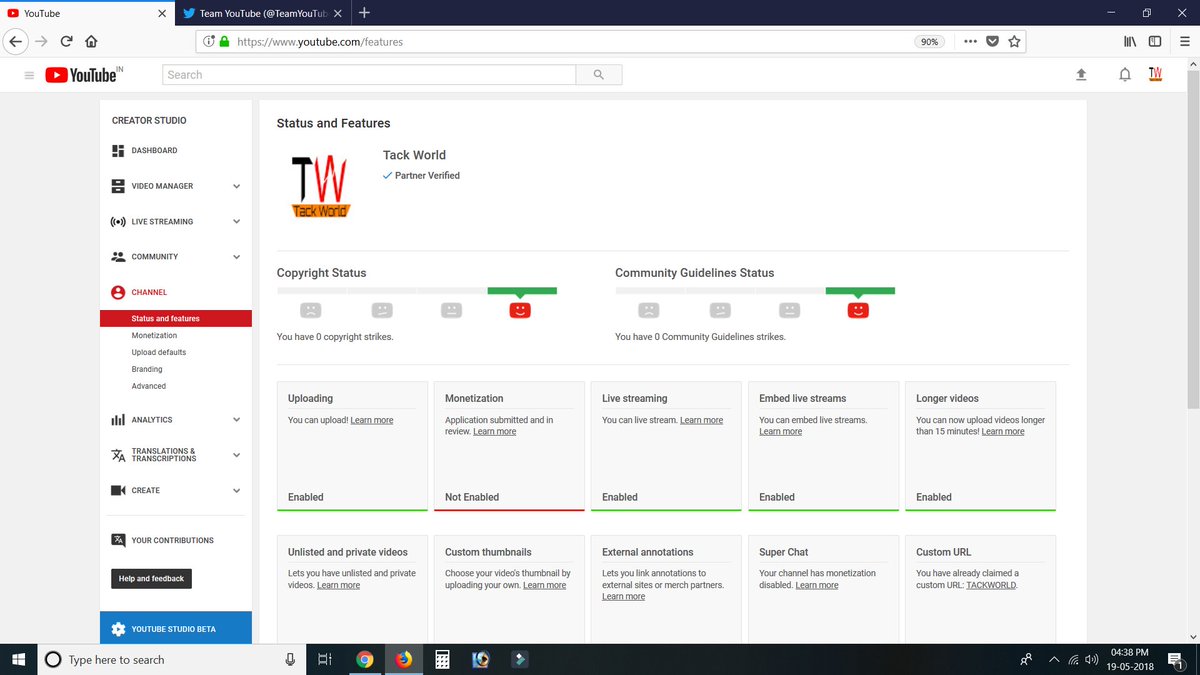1200x675 pixels.
Task: Bookmark this page with star icon
Action: tap(1014, 42)
